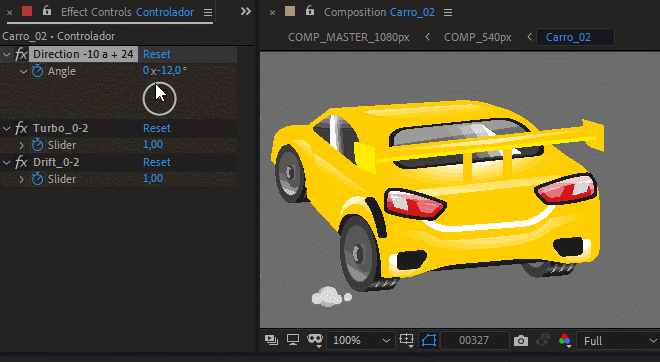Screen dimensions: 660x362
Task: Toggle the Turbo_0-2 Slider stopwatch
Action: coord(37,145)
